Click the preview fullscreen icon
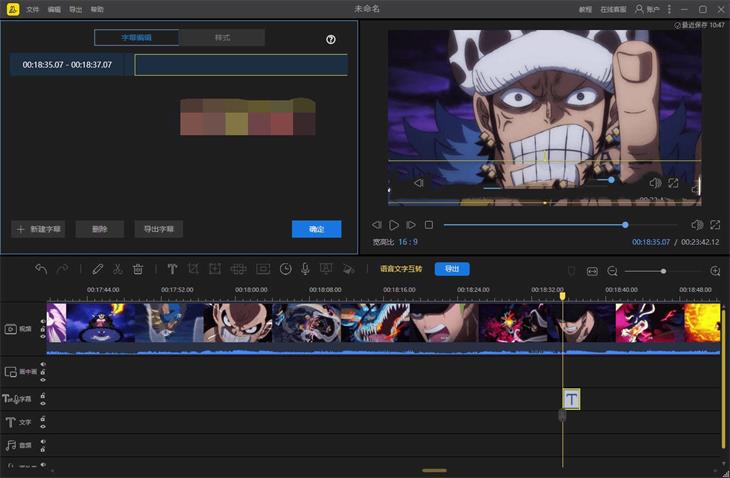730x478 pixels. 715,225
